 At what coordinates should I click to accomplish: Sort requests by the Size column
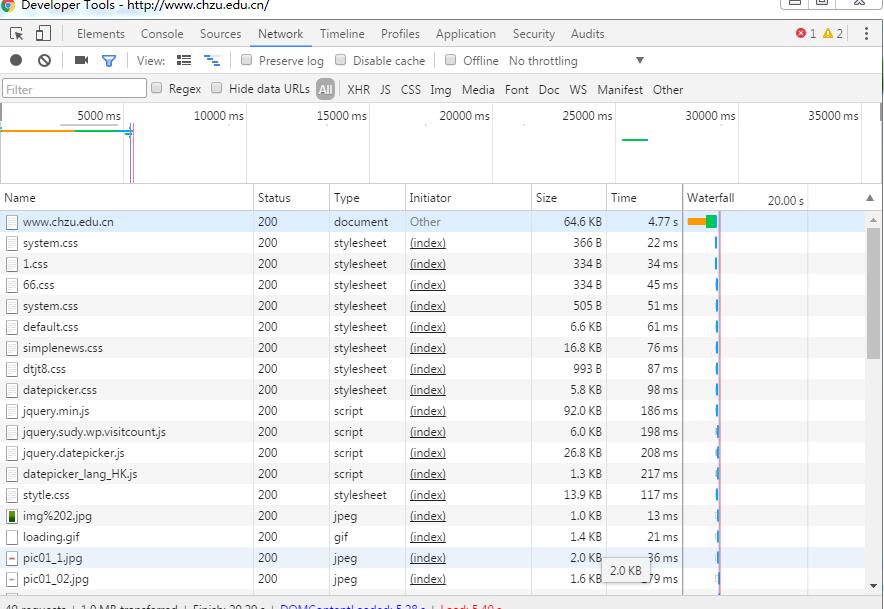click(546, 198)
